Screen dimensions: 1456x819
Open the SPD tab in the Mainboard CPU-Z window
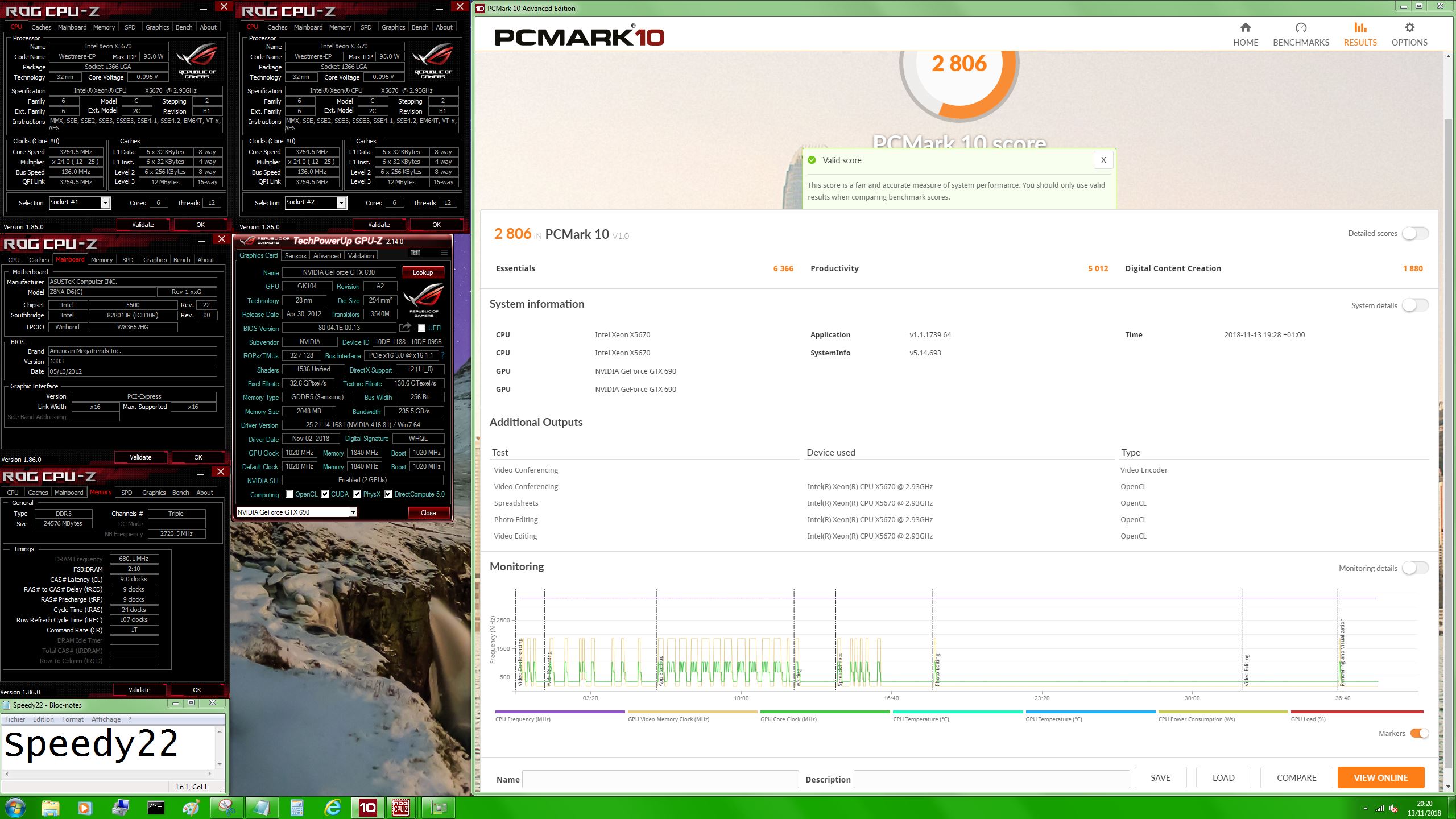click(128, 260)
